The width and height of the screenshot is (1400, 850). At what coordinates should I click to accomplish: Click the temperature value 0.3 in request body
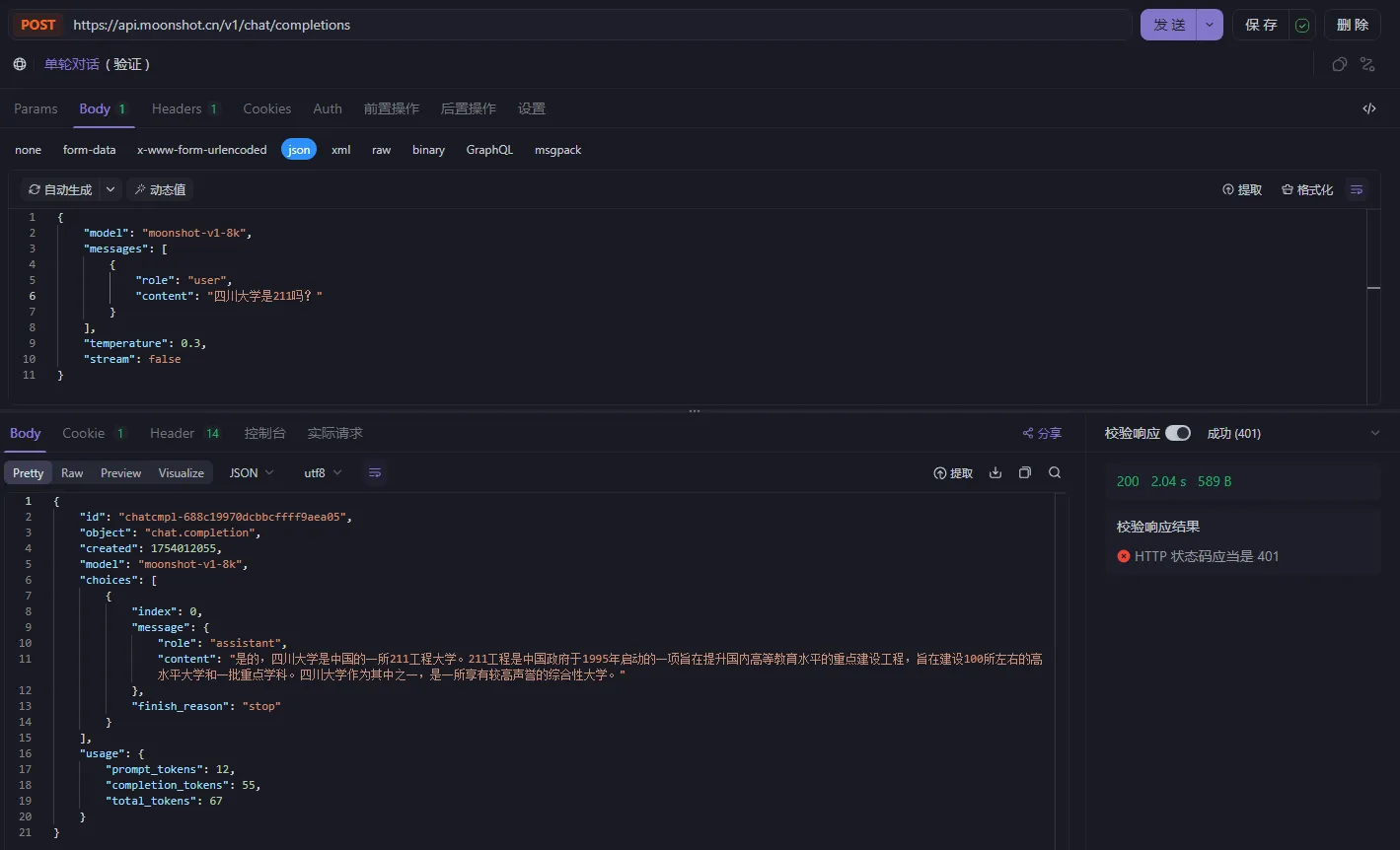pyautogui.click(x=192, y=343)
